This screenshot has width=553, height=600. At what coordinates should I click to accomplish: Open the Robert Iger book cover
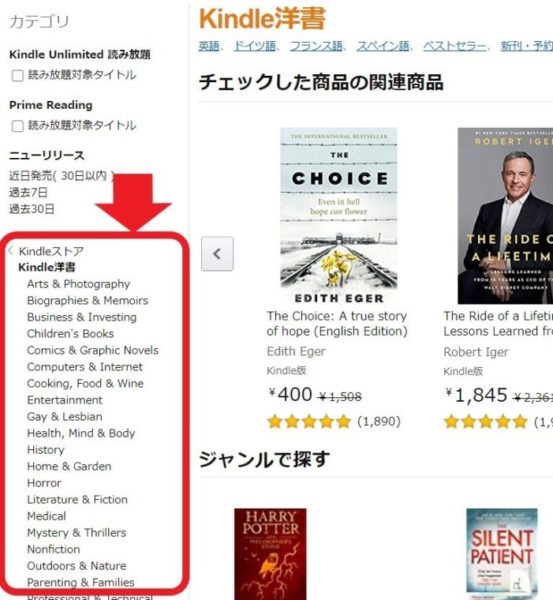(x=505, y=216)
